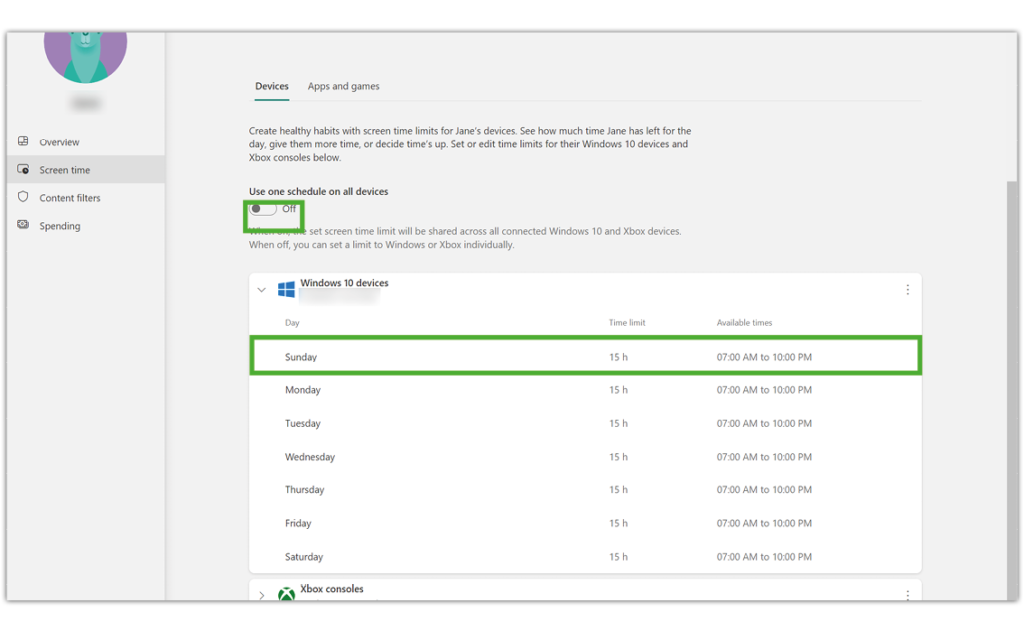Click the Spending sidebar icon
Viewport: 1024px width, 640px height.
point(23,225)
